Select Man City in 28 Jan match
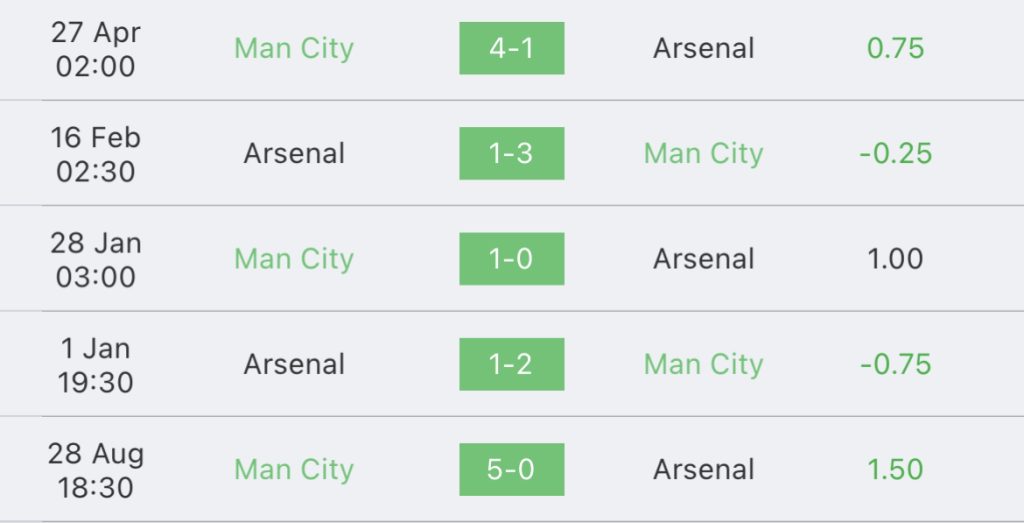Screen dimensions: 1024x523 point(294,259)
